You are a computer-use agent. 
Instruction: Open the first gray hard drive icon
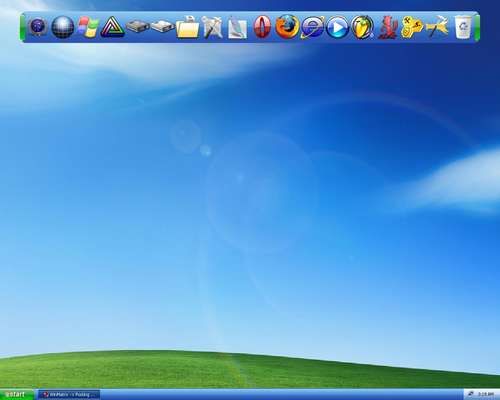[138, 26]
